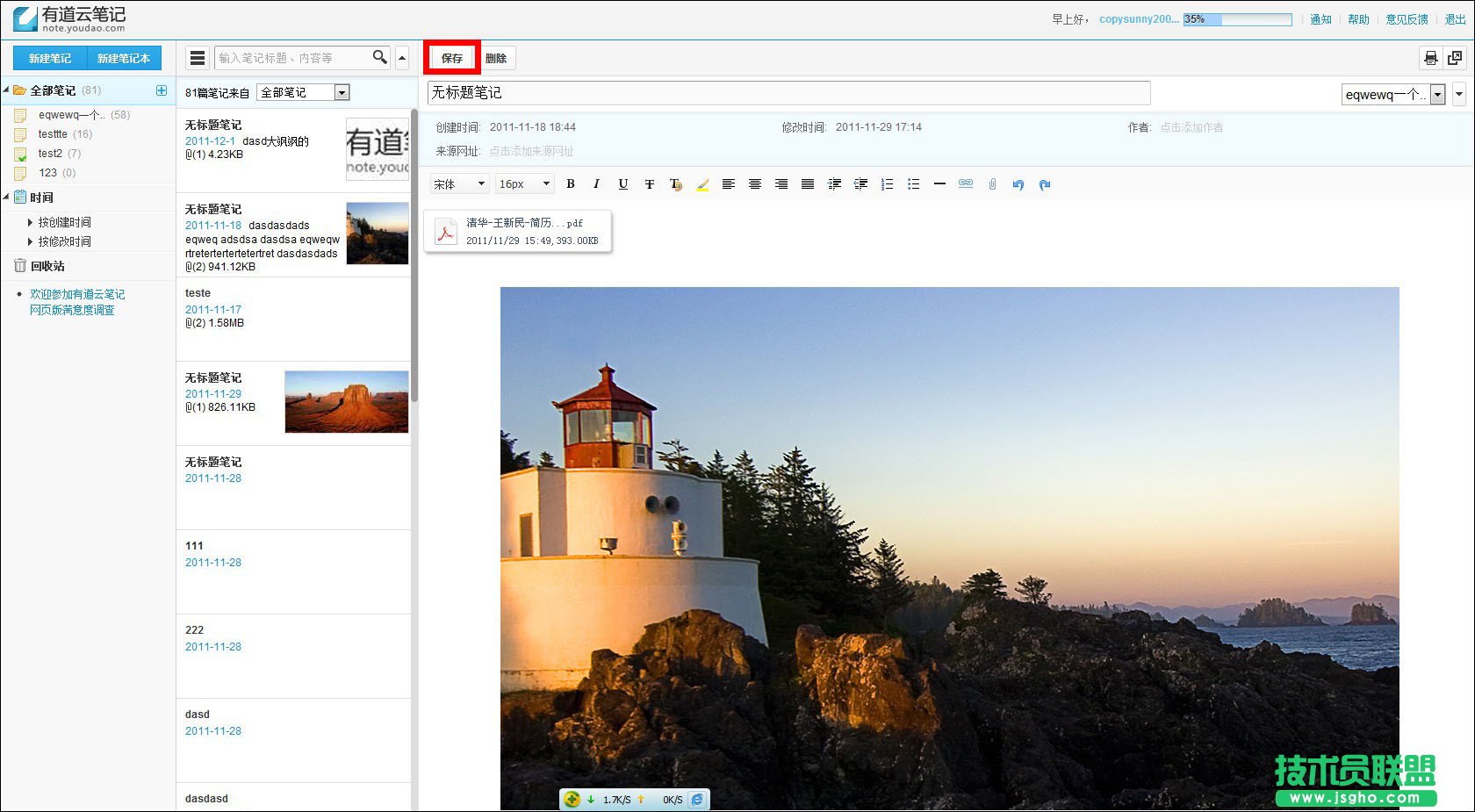Open the 回收站 recycle bin

47,266
